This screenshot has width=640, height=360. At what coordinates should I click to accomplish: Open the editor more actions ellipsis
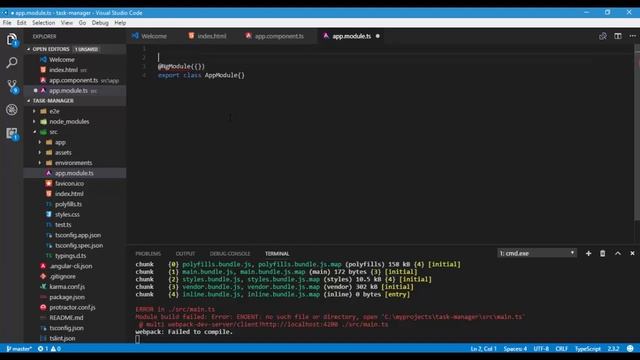click(x=632, y=36)
